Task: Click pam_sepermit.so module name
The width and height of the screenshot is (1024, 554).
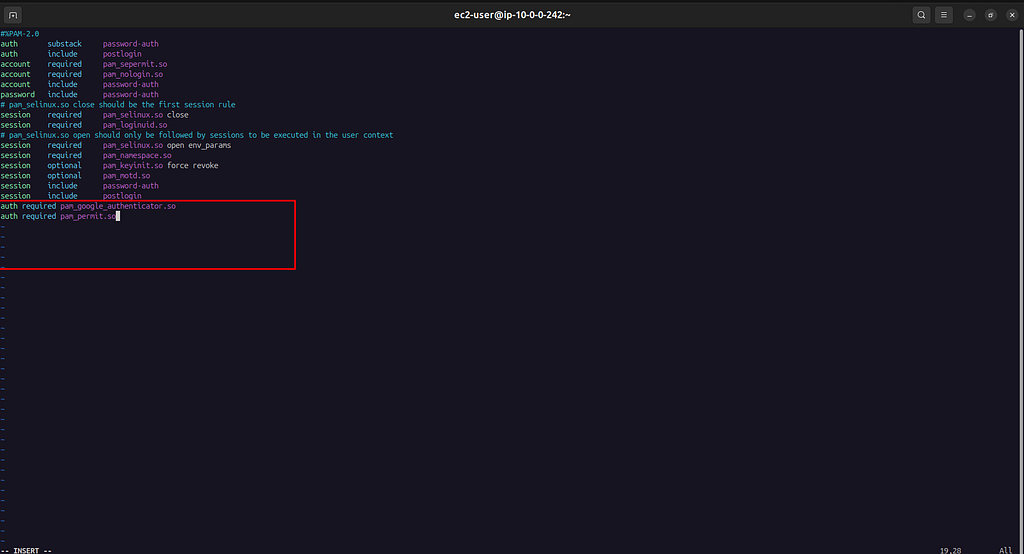Action: point(135,64)
